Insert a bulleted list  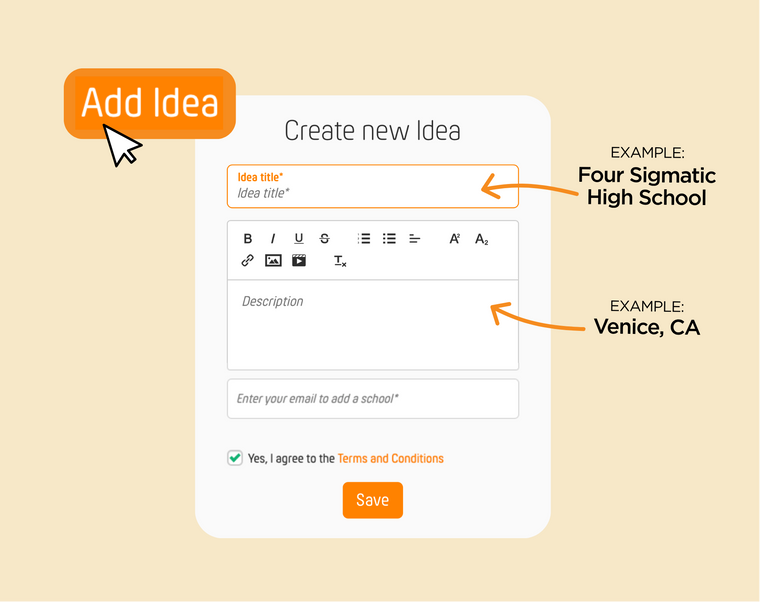pyautogui.click(x=389, y=239)
